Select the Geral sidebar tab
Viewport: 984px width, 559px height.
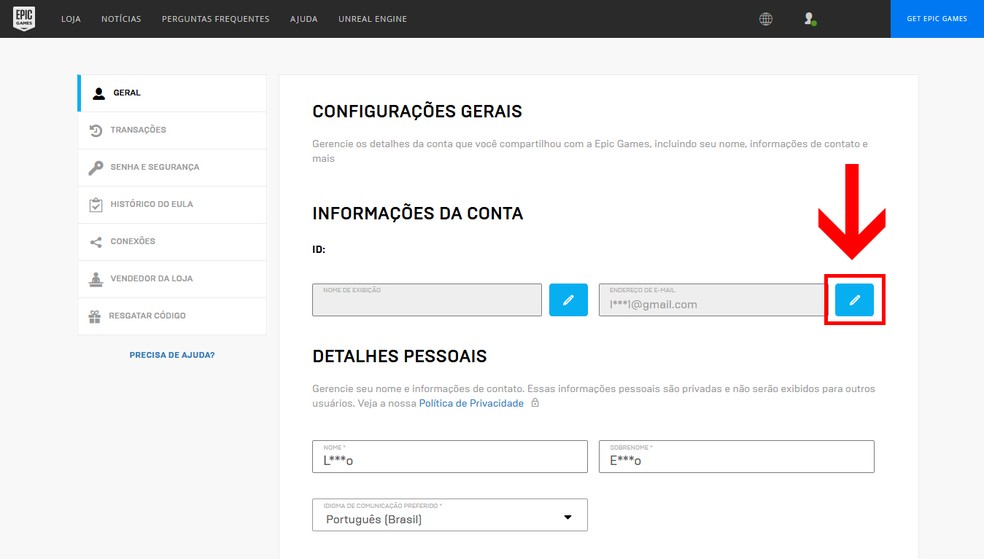pyautogui.click(x=172, y=93)
